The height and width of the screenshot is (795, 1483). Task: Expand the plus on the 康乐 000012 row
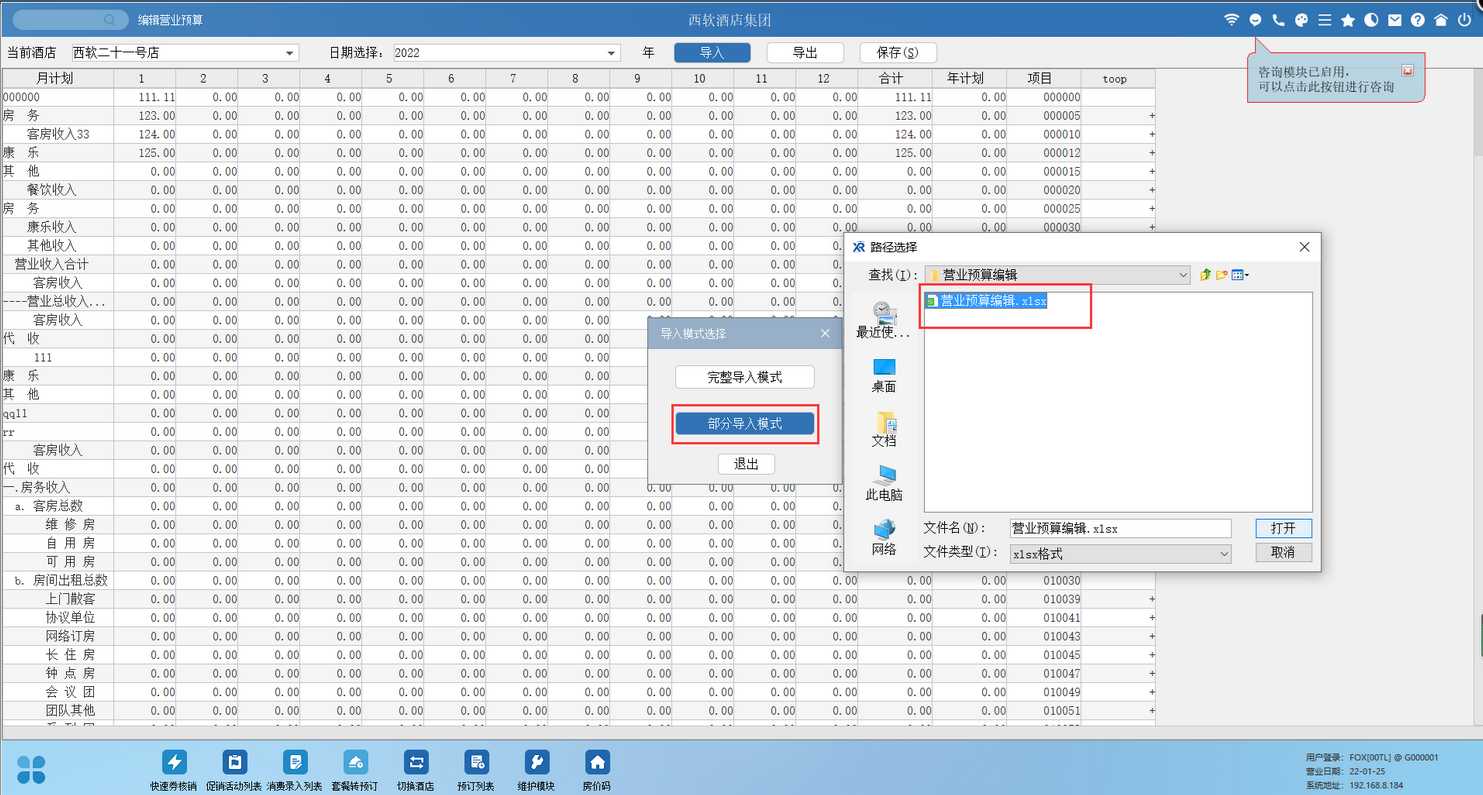pos(1151,153)
